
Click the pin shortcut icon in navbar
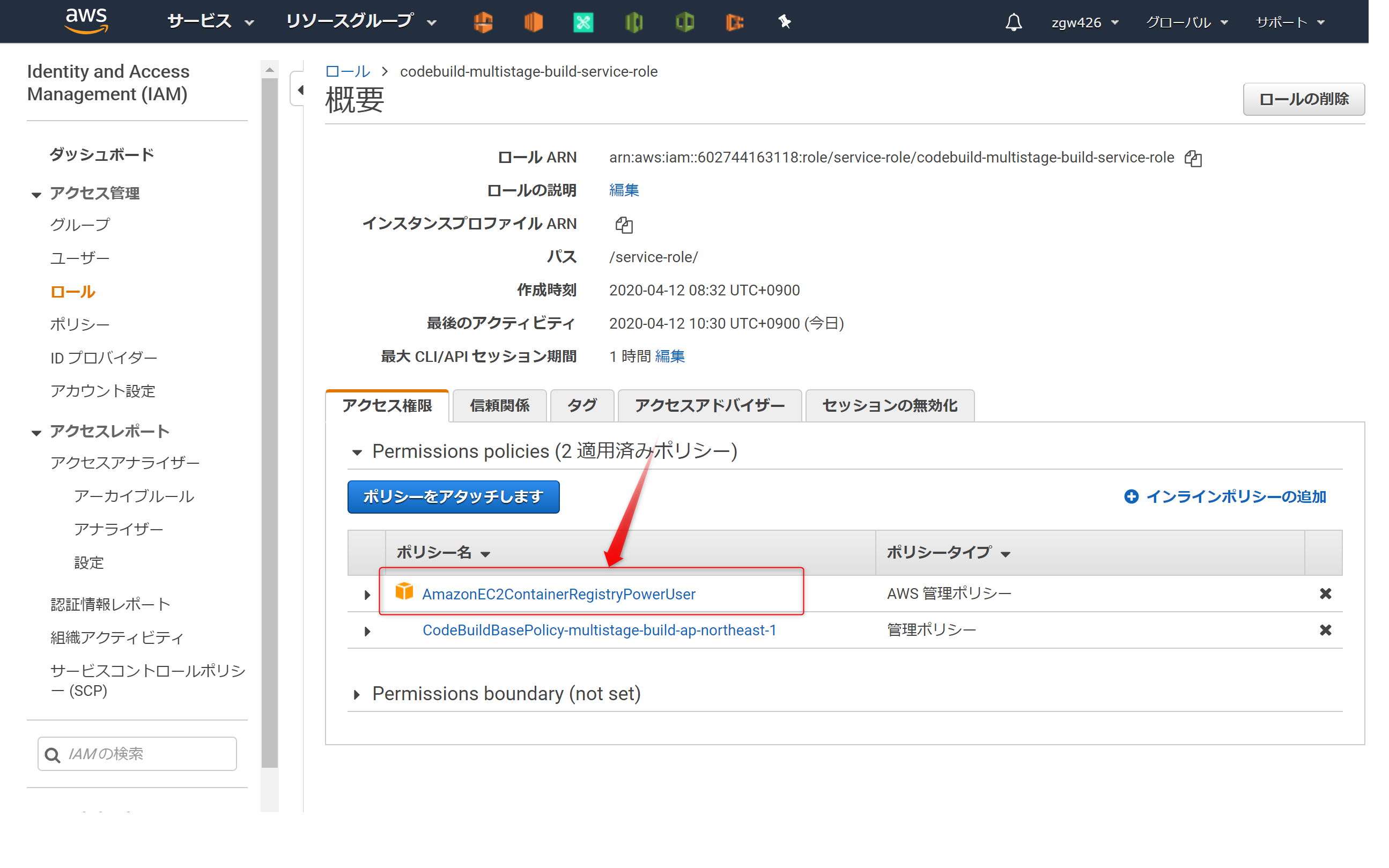pyautogui.click(x=785, y=23)
